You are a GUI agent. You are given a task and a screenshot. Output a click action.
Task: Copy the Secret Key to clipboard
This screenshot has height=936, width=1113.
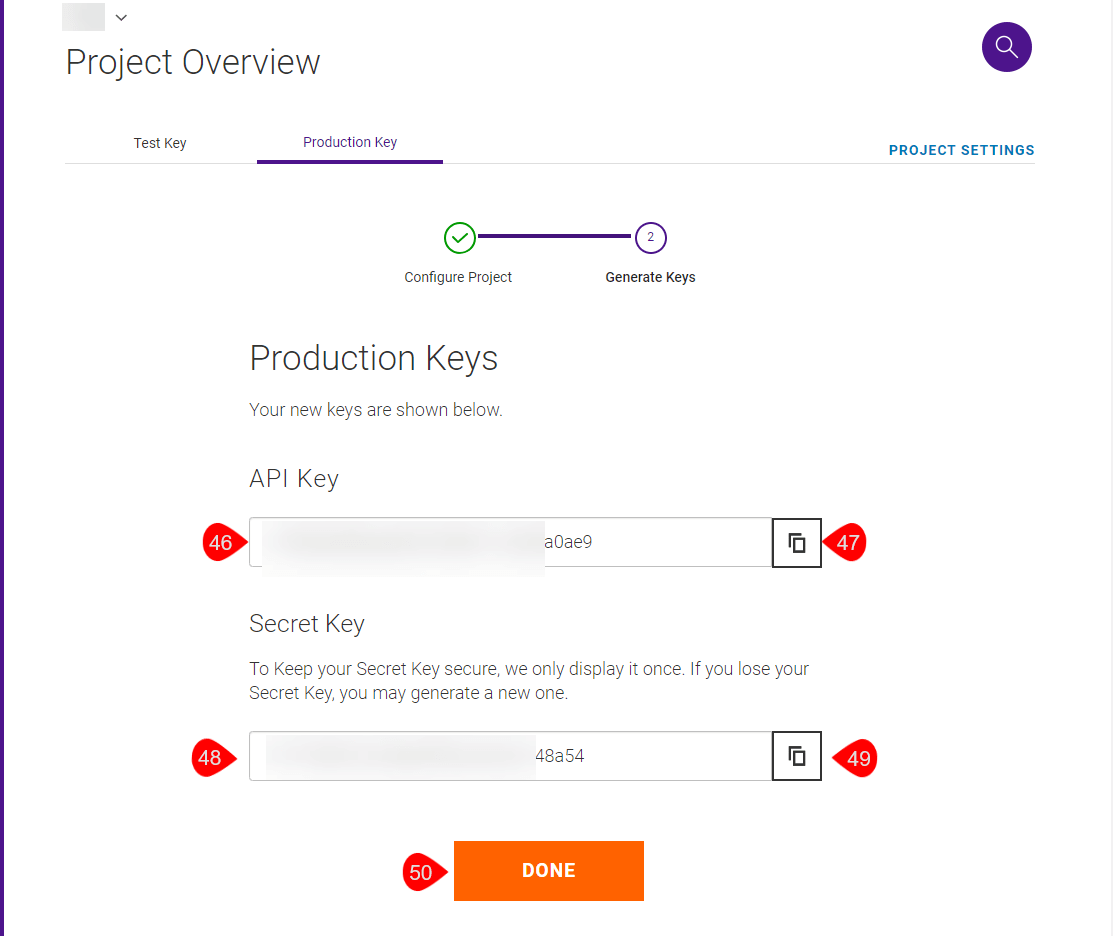[797, 756]
